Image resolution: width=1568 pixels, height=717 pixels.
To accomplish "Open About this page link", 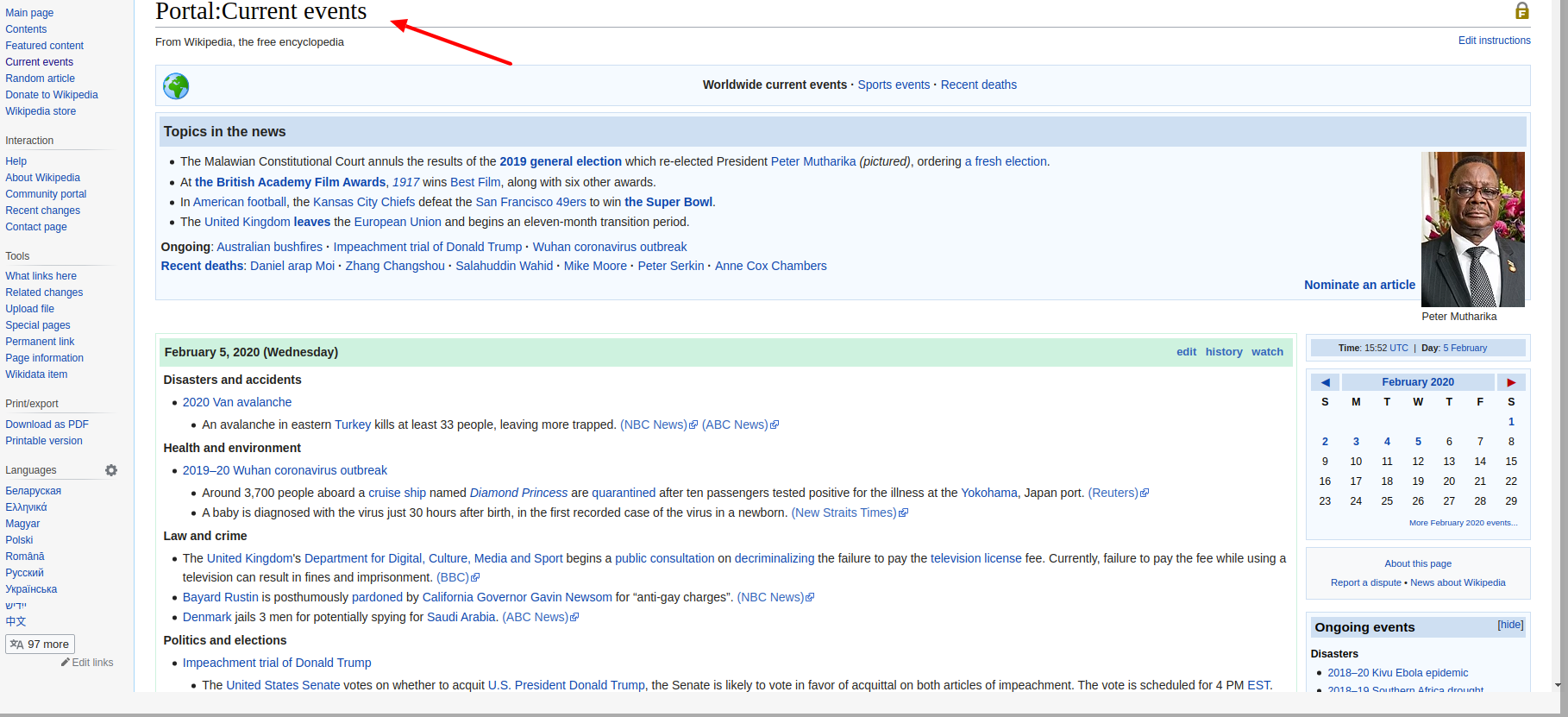I will point(1418,563).
